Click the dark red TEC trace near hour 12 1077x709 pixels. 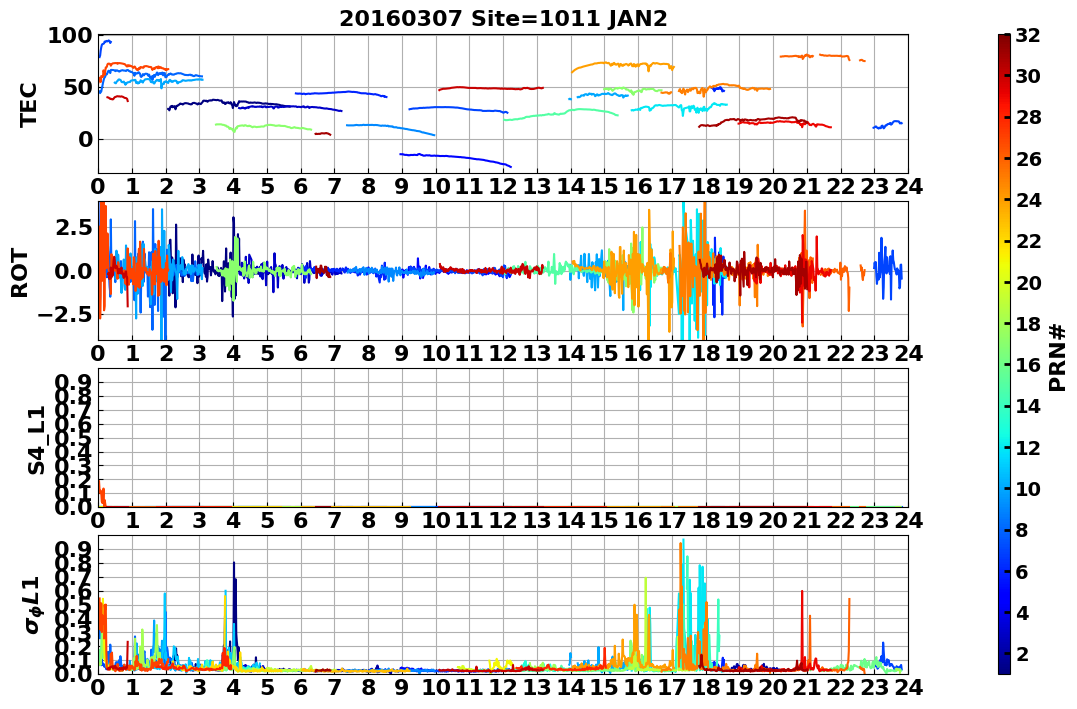click(x=491, y=88)
